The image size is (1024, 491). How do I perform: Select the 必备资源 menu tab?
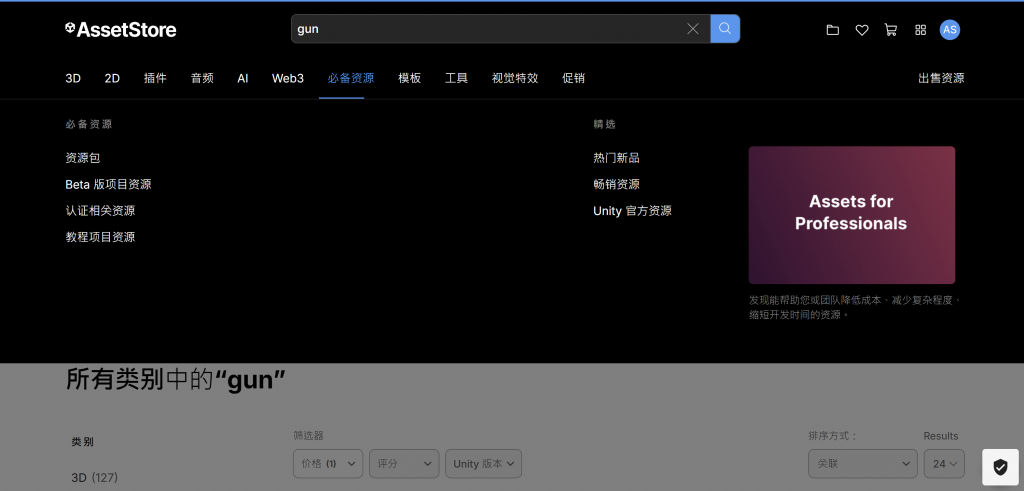tap(351, 78)
